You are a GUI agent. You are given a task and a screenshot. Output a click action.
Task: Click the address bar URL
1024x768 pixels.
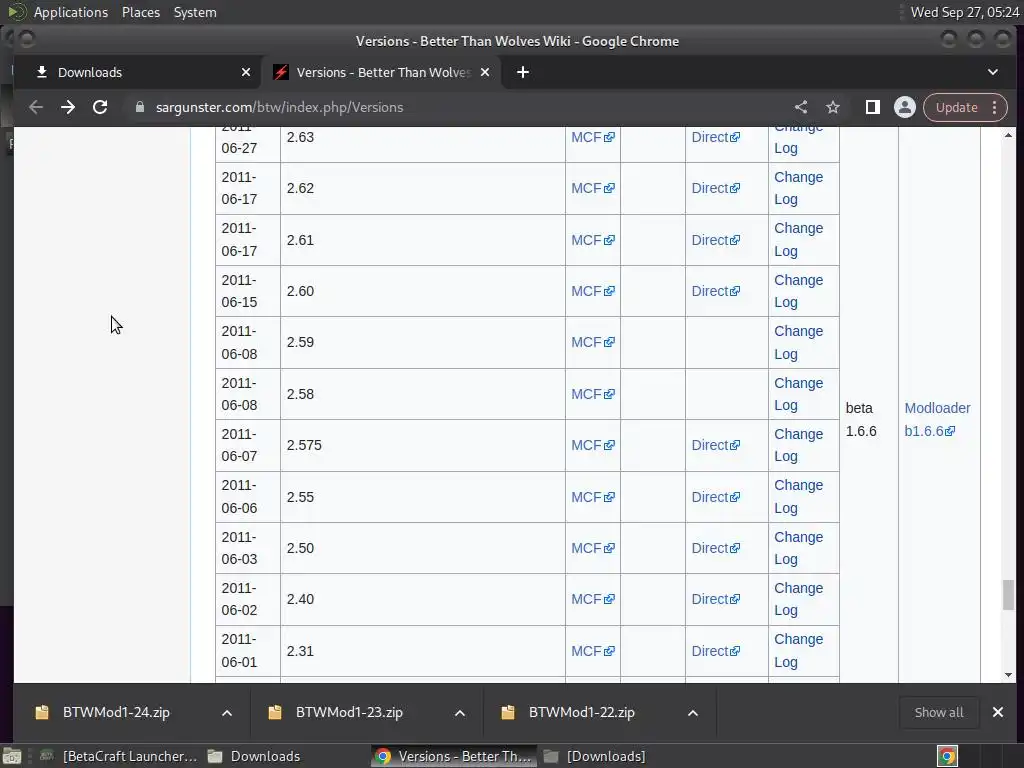tap(280, 107)
